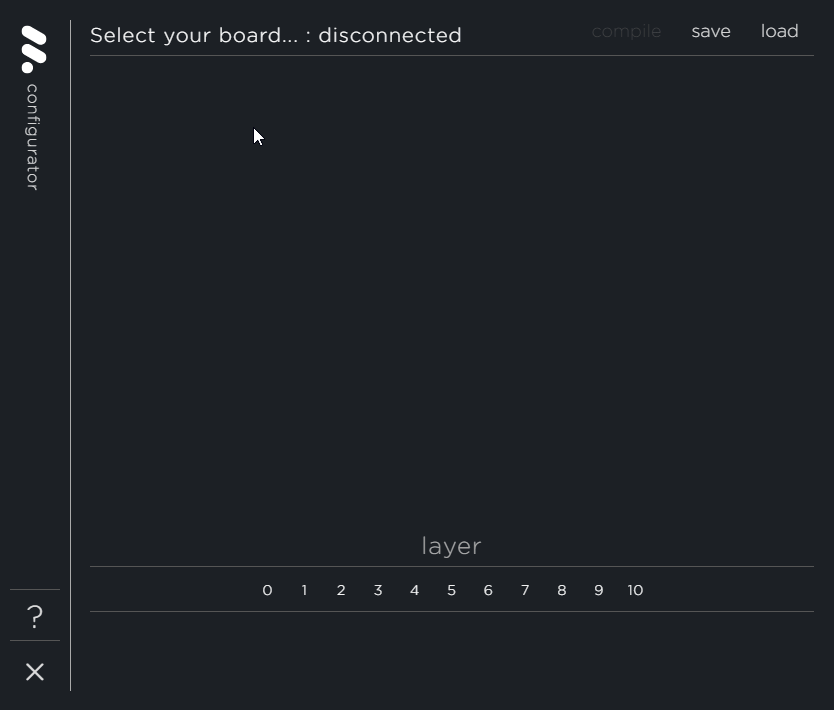Open layer 4
This screenshot has height=710, width=834.
414,590
